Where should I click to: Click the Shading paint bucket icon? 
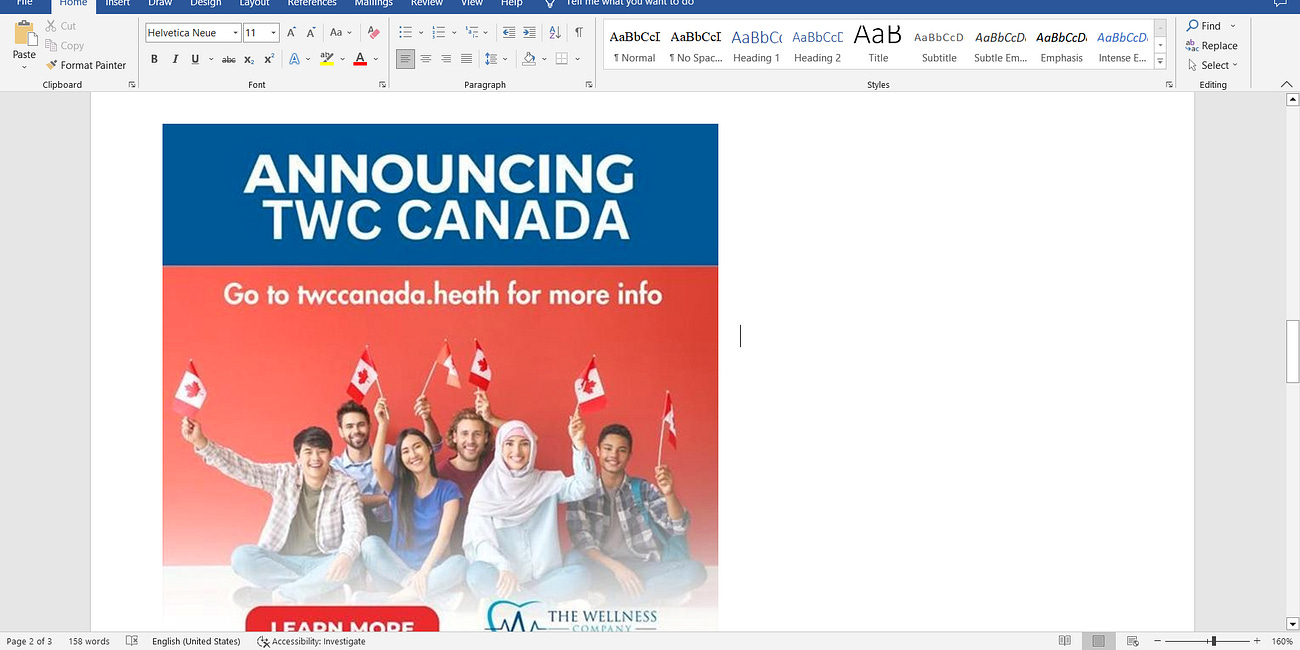[x=529, y=59]
